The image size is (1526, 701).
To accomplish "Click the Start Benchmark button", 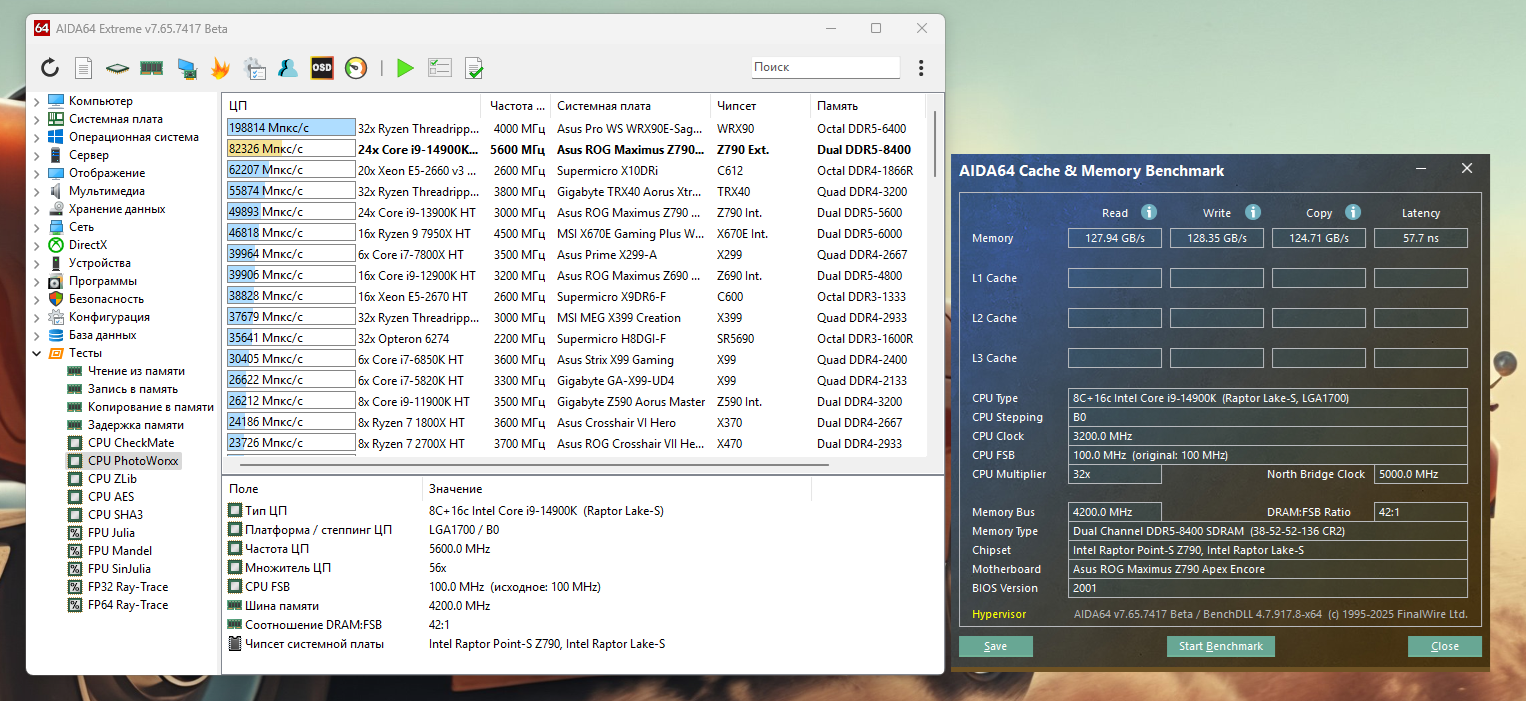I will tap(1221, 646).
